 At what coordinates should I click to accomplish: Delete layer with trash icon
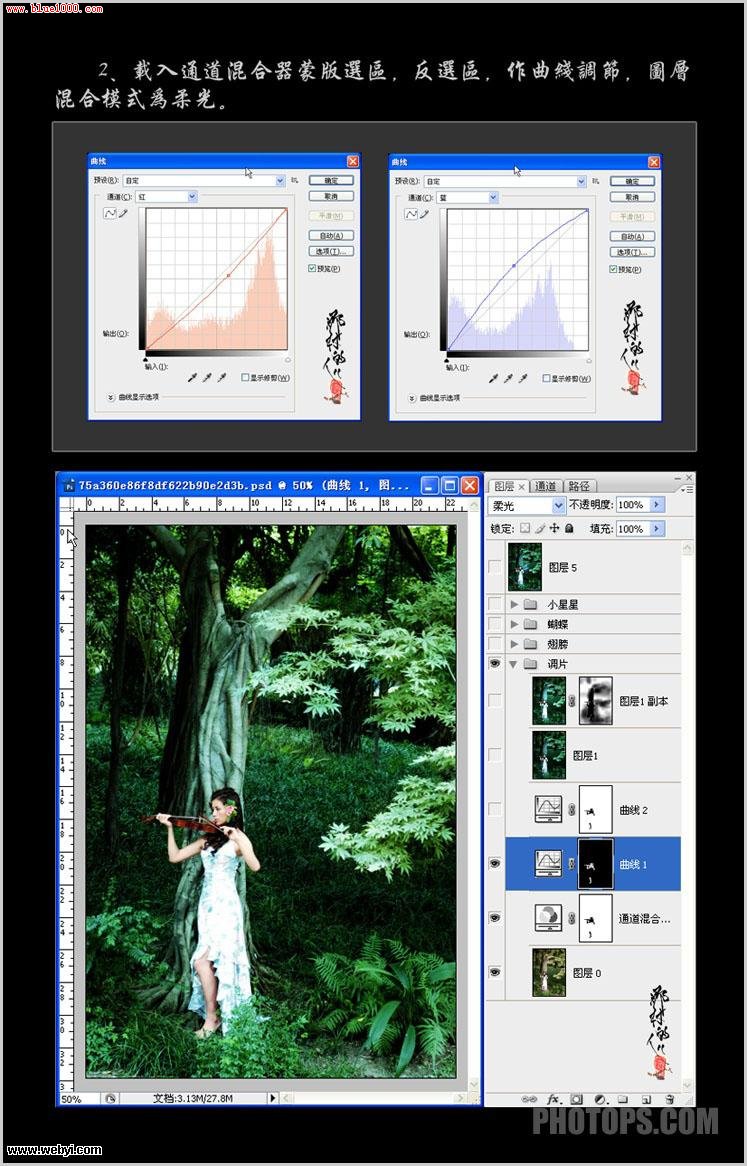[670, 1098]
